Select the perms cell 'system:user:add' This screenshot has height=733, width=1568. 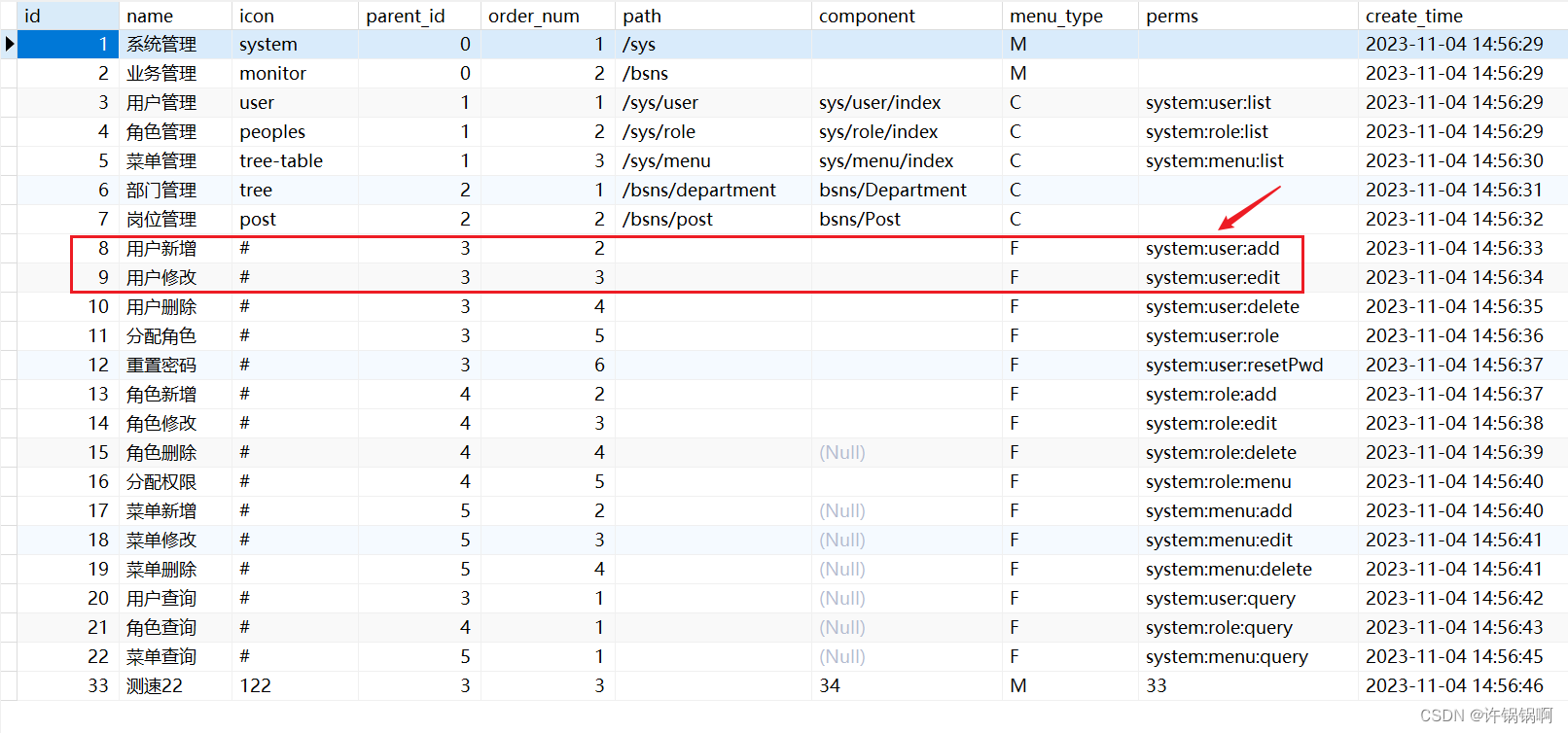pyautogui.click(x=1248, y=249)
